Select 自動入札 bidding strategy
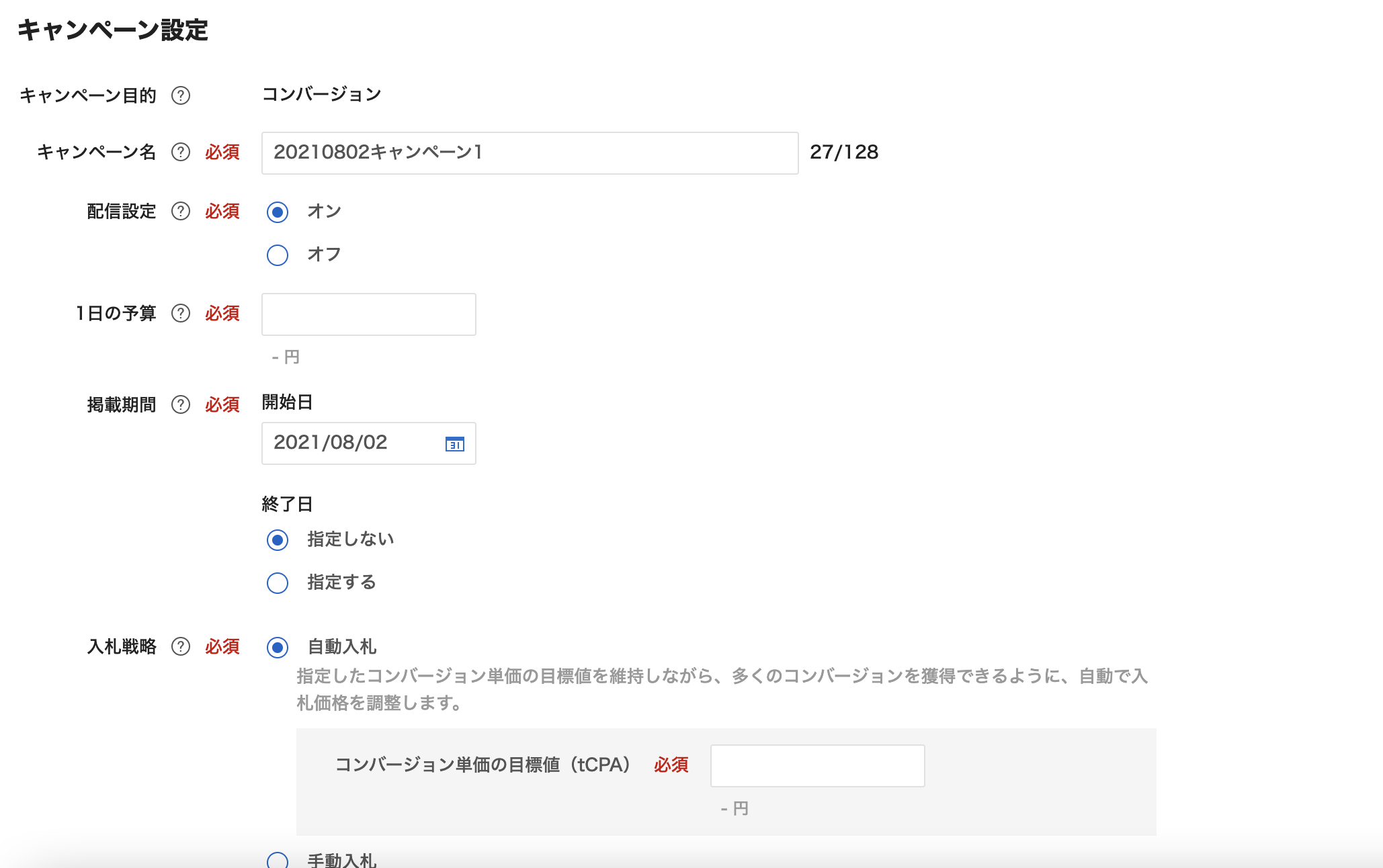 click(x=278, y=648)
